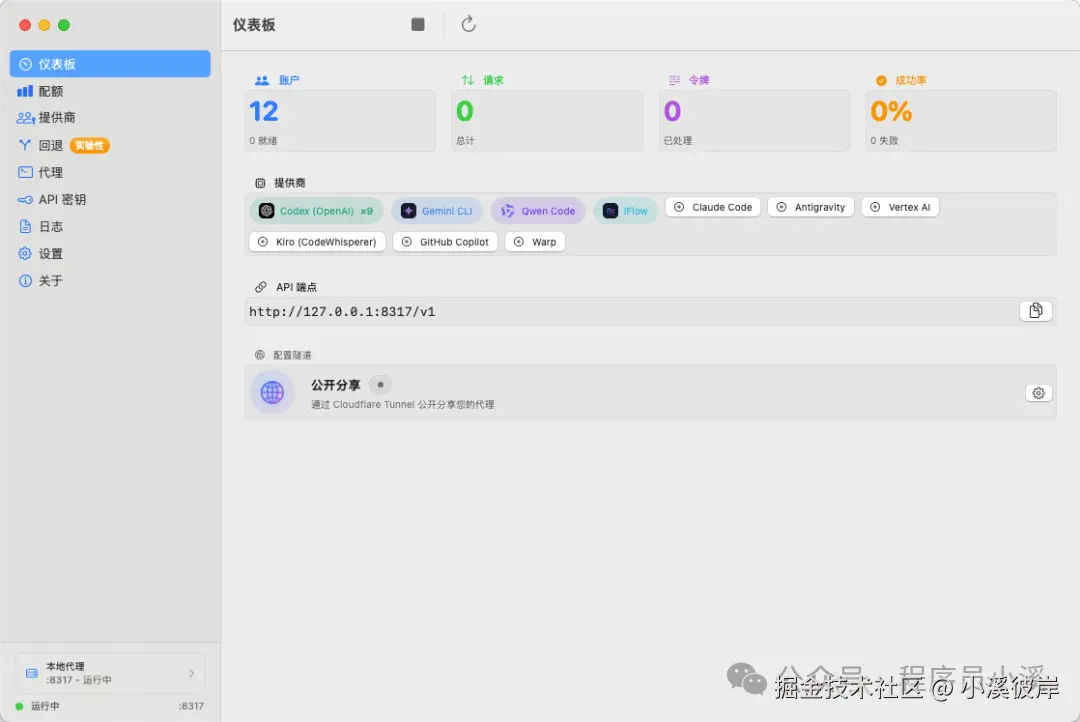Click the 公开分享 status dot indicator

click(x=380, y=384)
